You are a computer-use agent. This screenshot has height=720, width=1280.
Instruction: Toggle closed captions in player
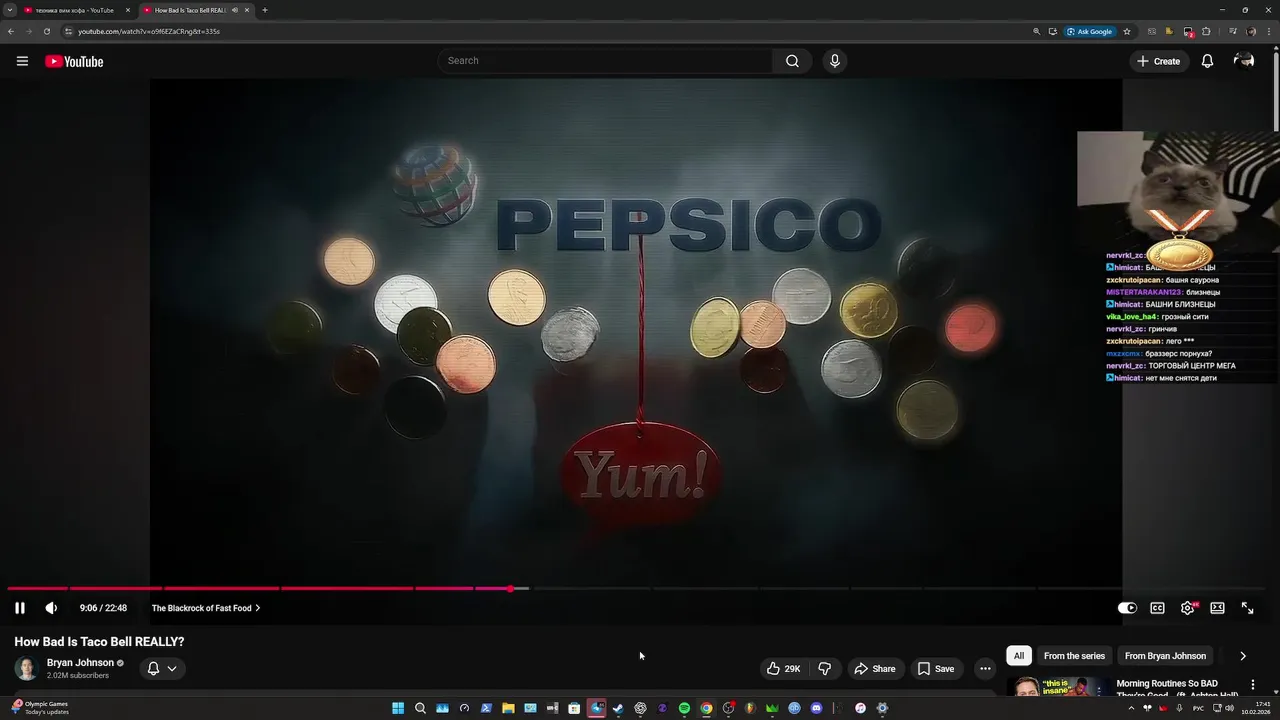pos(1157,608)
